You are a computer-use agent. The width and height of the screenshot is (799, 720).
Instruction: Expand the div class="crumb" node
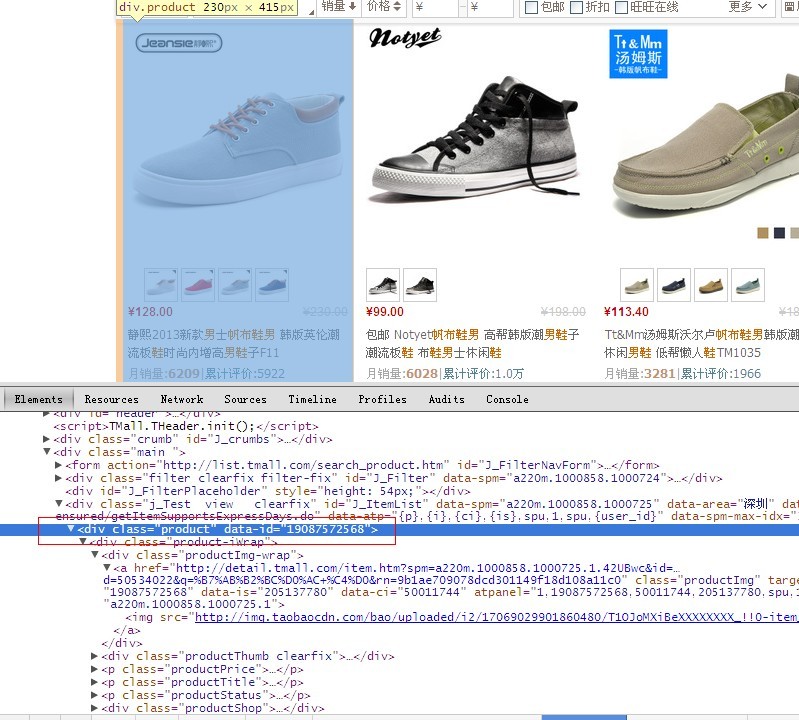click(x=46, y=439)
